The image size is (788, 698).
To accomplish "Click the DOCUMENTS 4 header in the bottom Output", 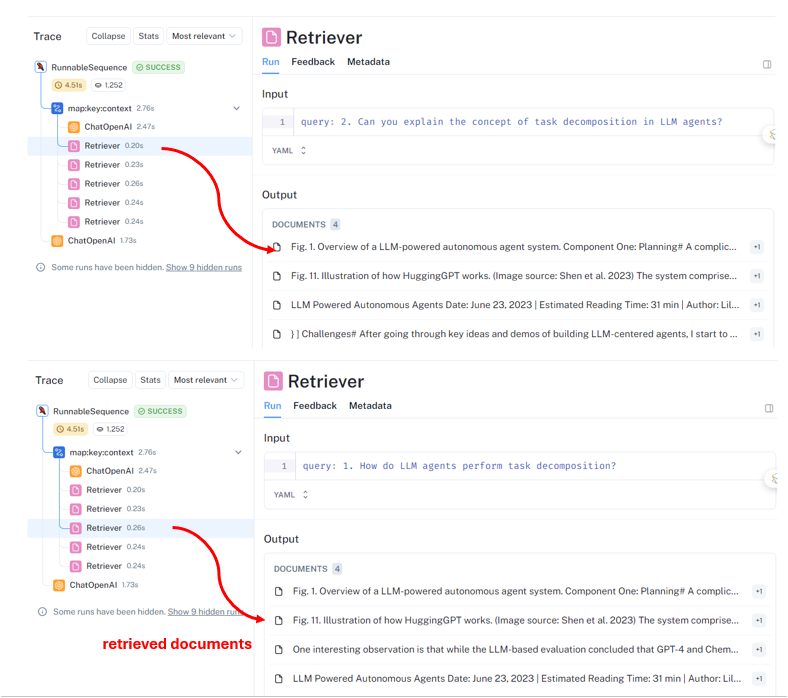I will (x=308, y=569).
